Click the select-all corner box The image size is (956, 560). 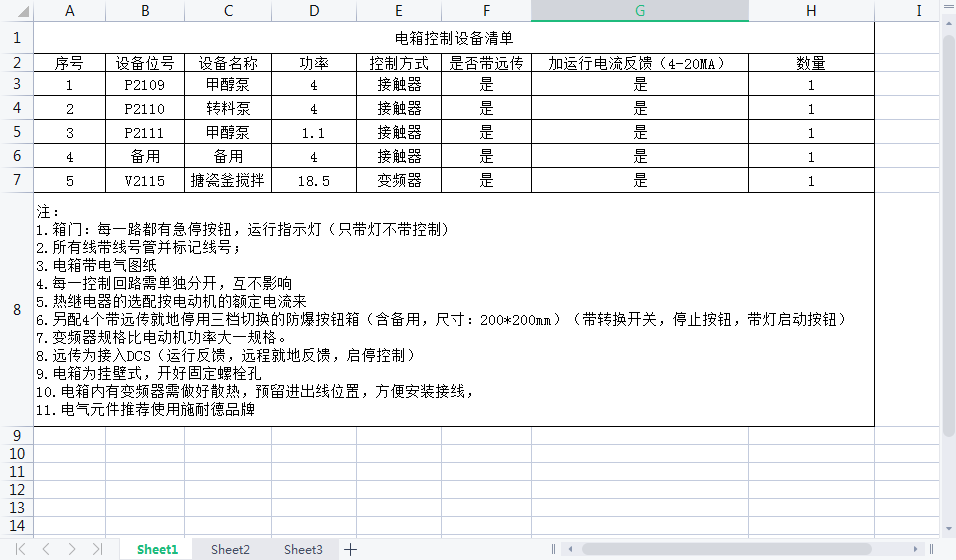click(16, 10)
